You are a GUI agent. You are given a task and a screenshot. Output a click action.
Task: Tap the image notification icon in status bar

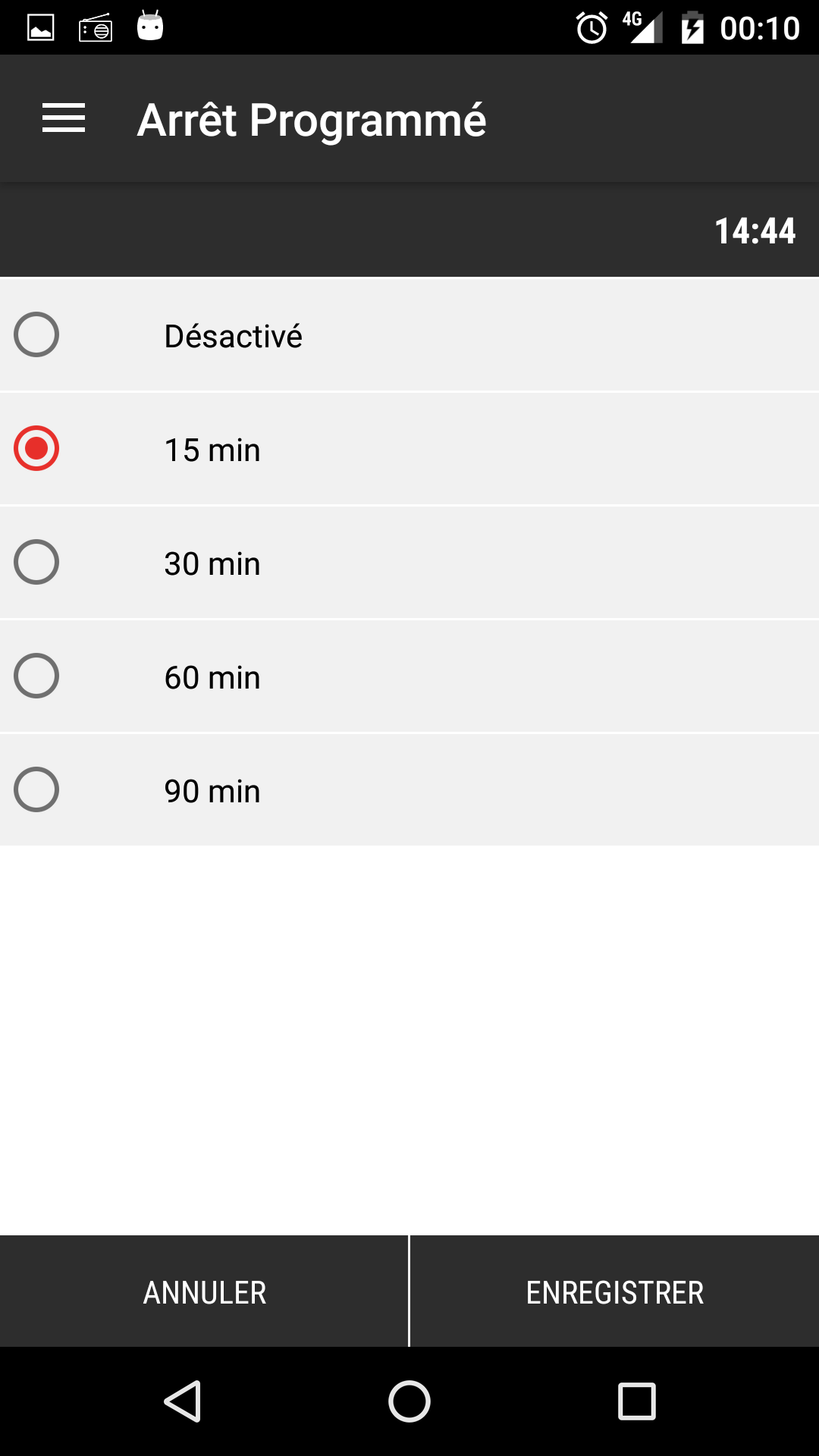pos(41,28)
